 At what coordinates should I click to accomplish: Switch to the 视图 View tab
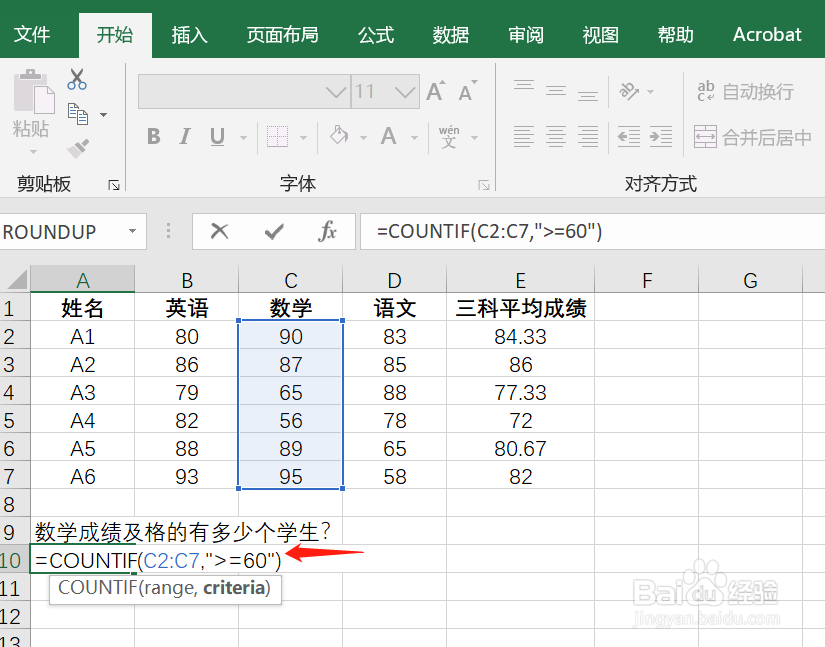(600, 35)
